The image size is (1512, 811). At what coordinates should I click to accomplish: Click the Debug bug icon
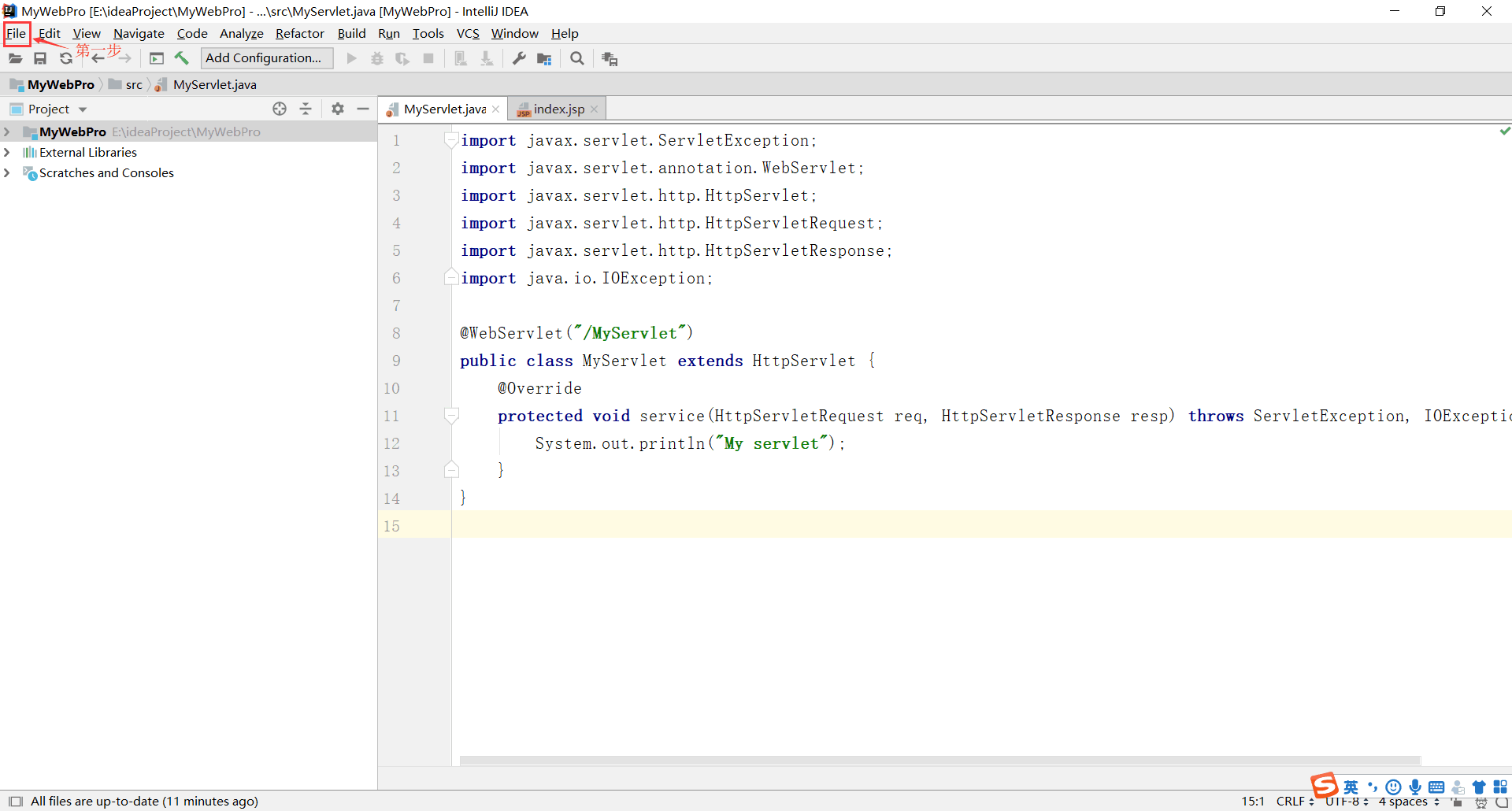[x=377, y=58]
